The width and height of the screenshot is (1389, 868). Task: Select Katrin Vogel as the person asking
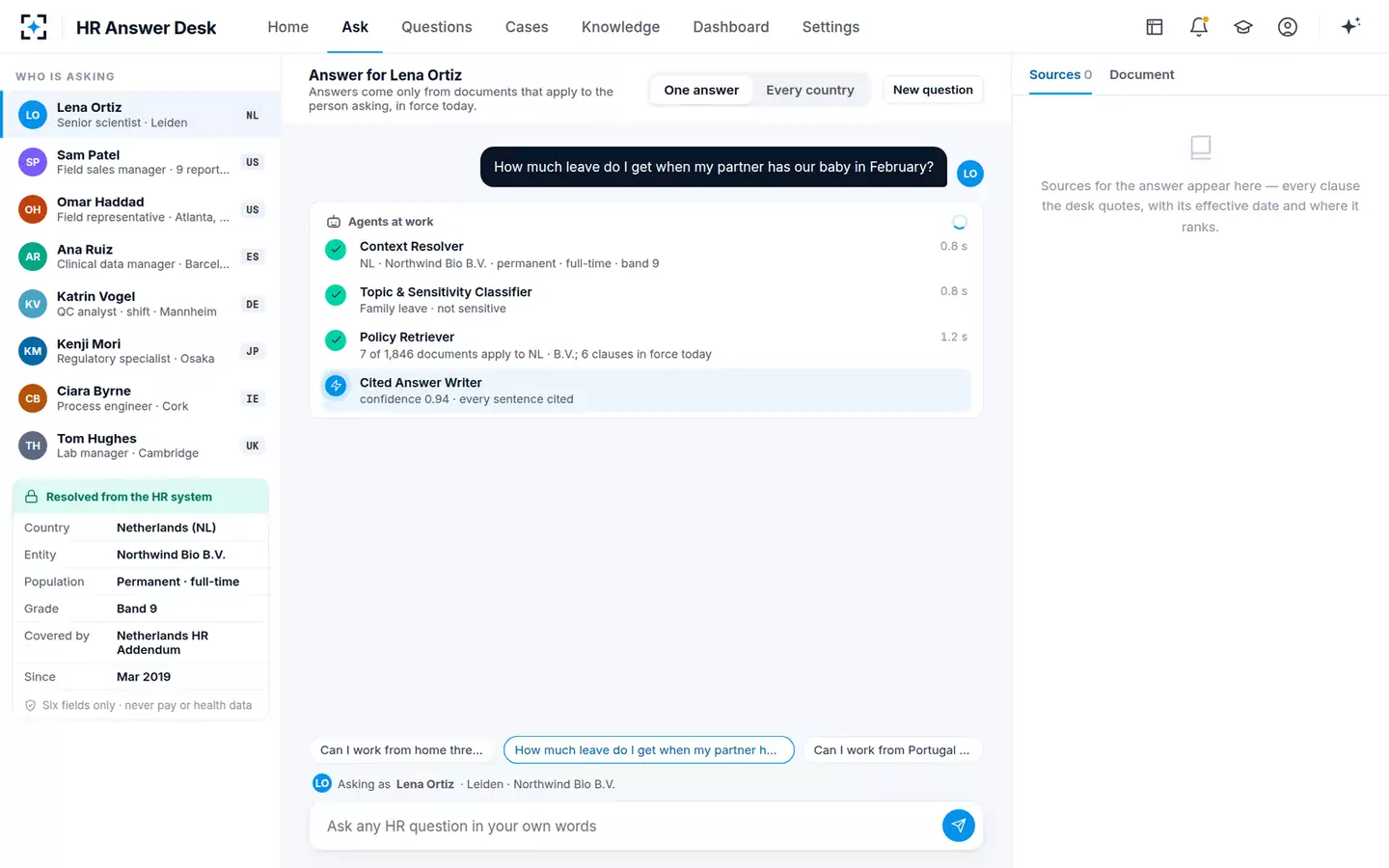(141, 304)
